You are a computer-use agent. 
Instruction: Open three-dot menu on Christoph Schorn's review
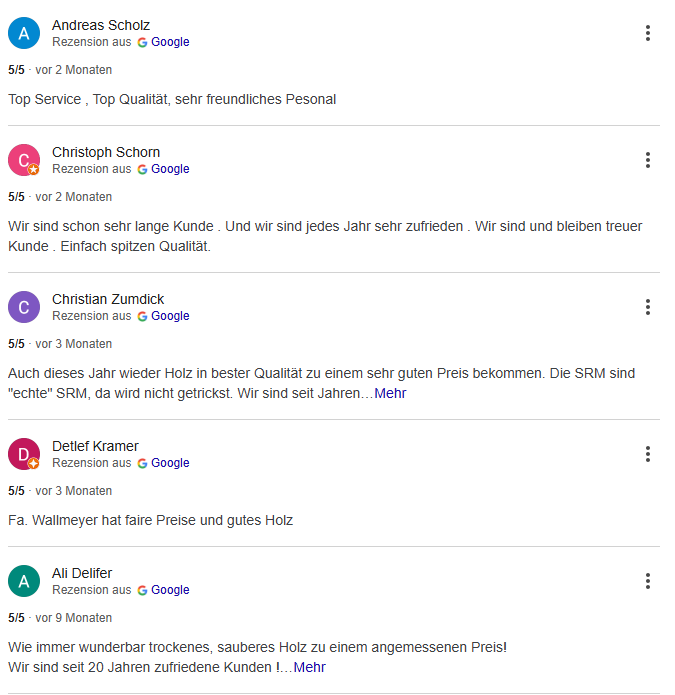point(648,160)
